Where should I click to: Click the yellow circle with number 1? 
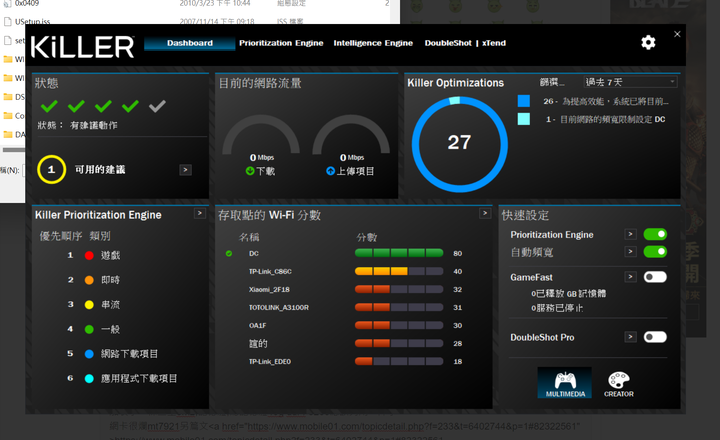point(51,169)
